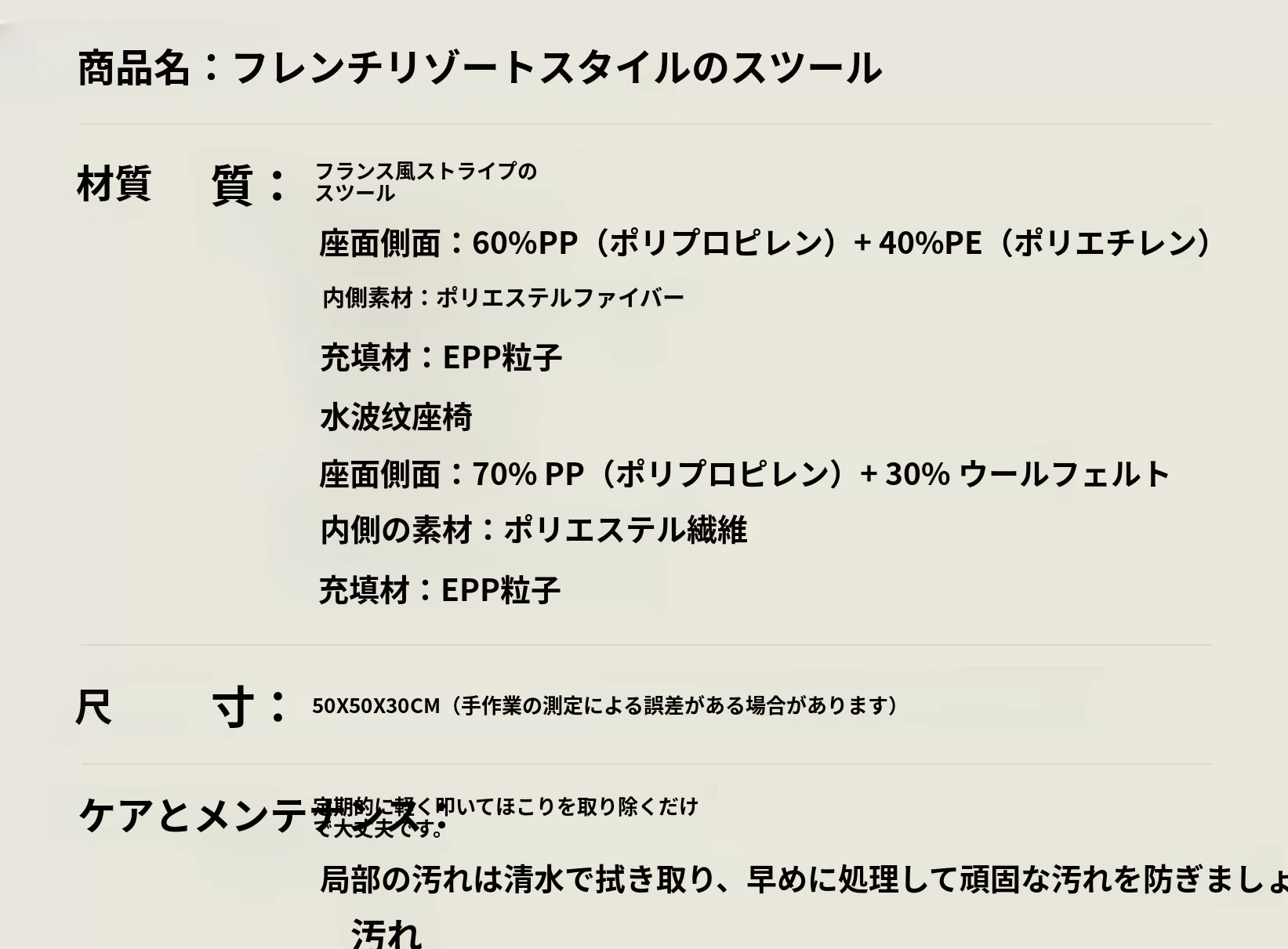Click the 内側の素材：ポリエステル繊維 line
The image size is (1288, 949).
533,531
